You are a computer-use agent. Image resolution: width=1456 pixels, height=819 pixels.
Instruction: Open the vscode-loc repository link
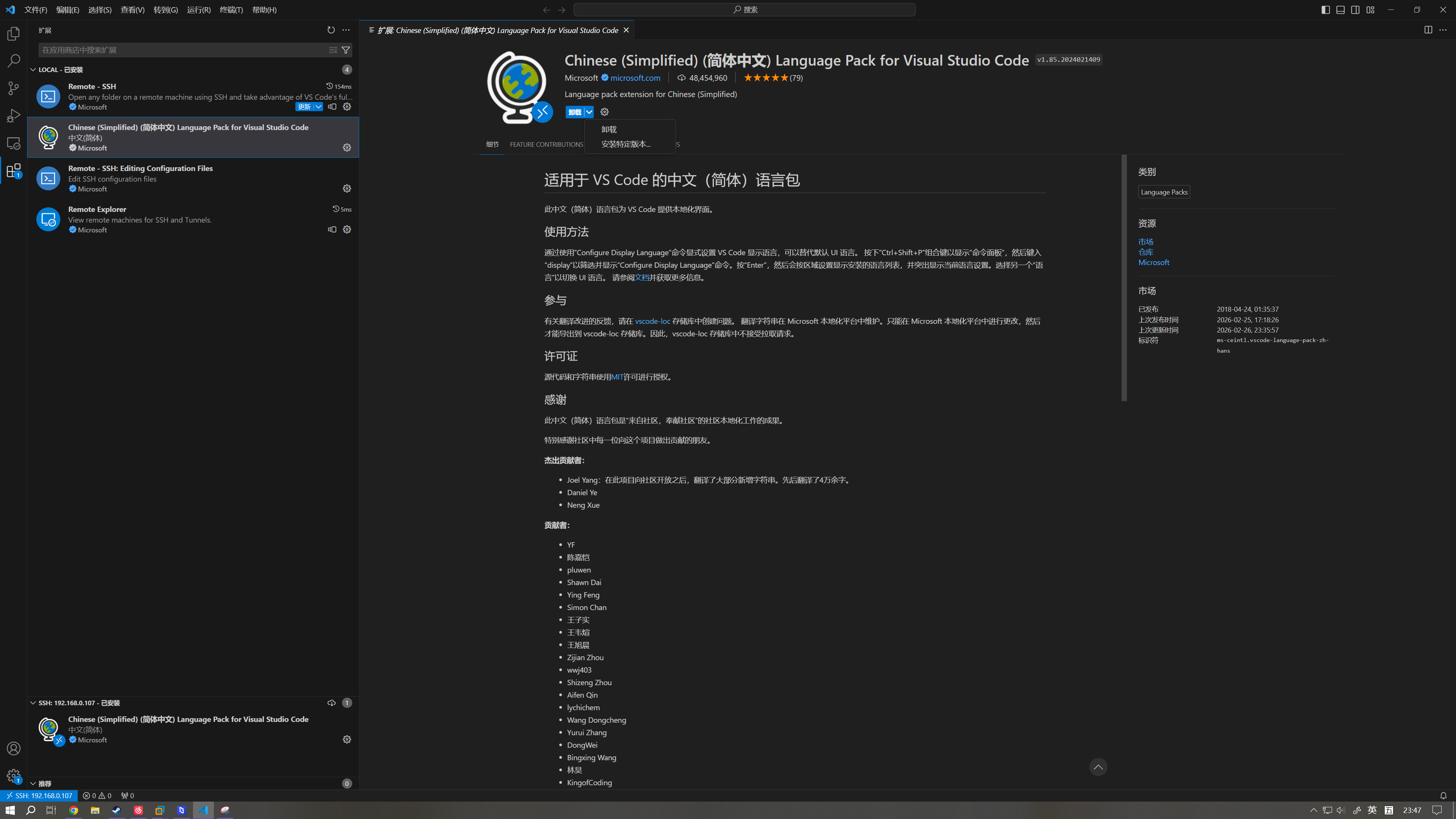tap(652, 321)
